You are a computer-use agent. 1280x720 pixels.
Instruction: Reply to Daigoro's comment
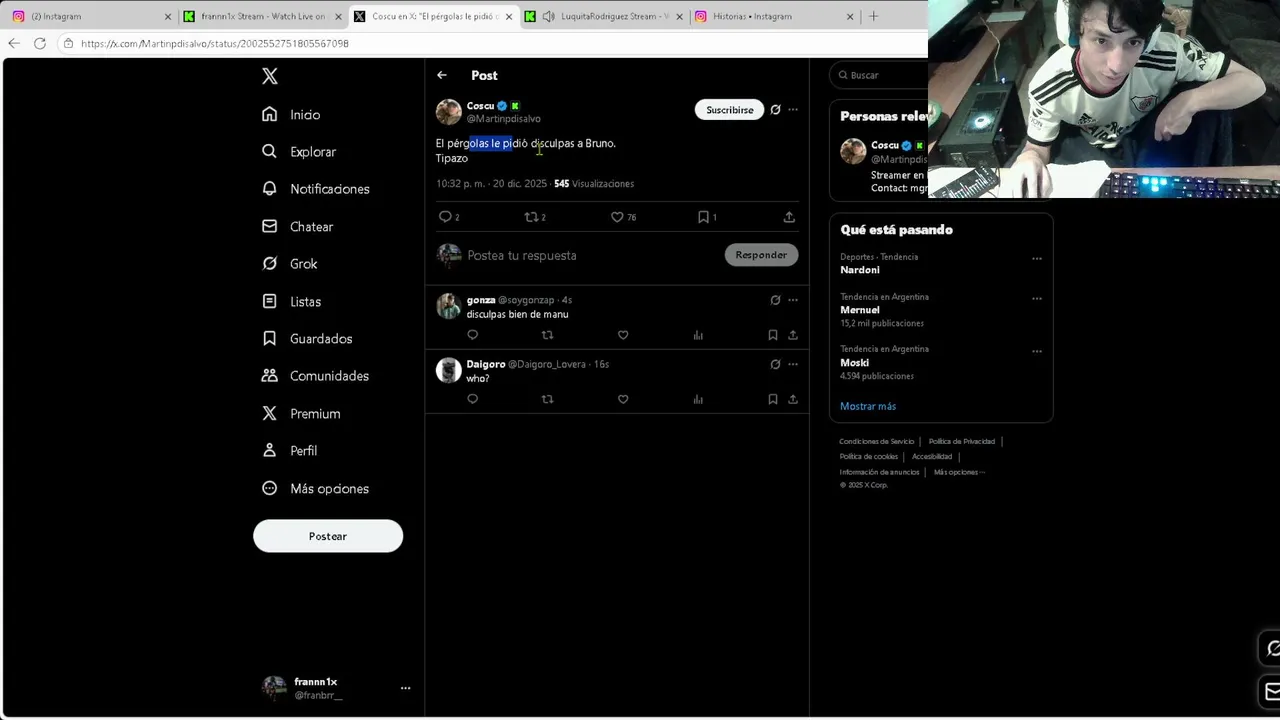473,399
